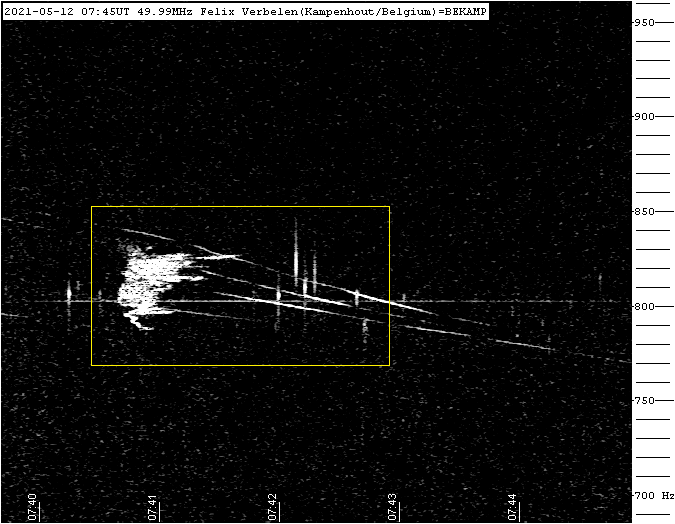Click the header text with date and station BEKAMP
This screenshot has height=524, width=675.
click(x=245, y=12)
